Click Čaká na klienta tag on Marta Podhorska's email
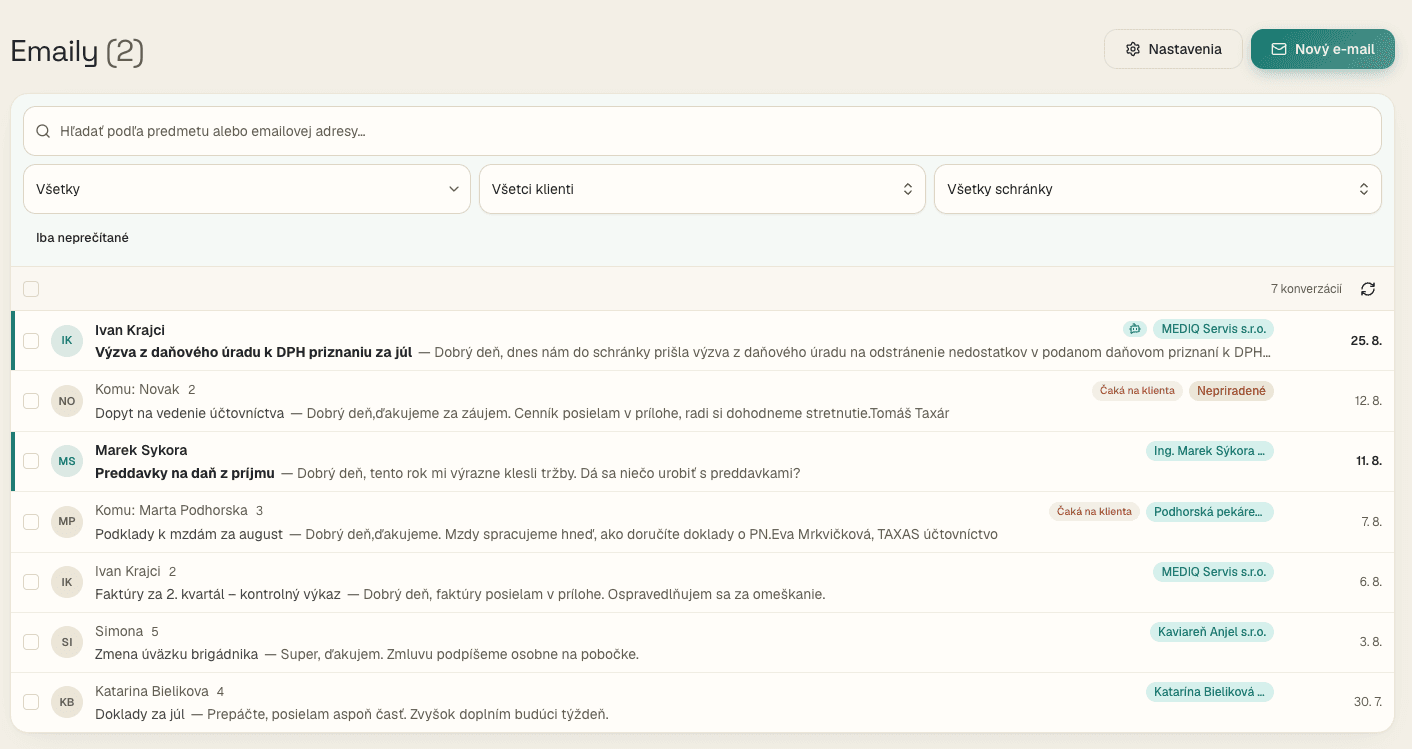This screenshot has width=1412, height=749. (1094, 511)
